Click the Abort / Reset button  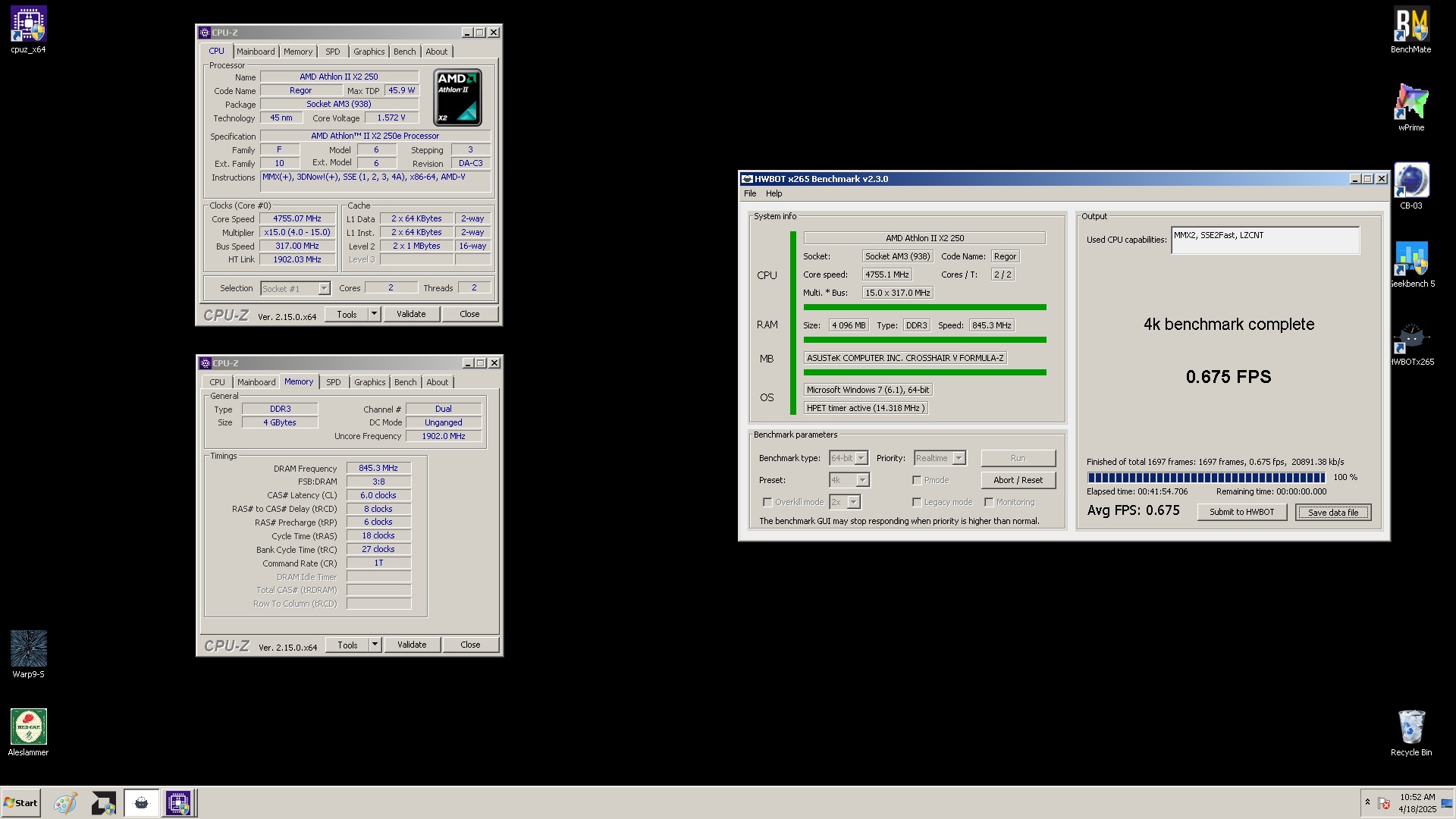(1018, 480)
